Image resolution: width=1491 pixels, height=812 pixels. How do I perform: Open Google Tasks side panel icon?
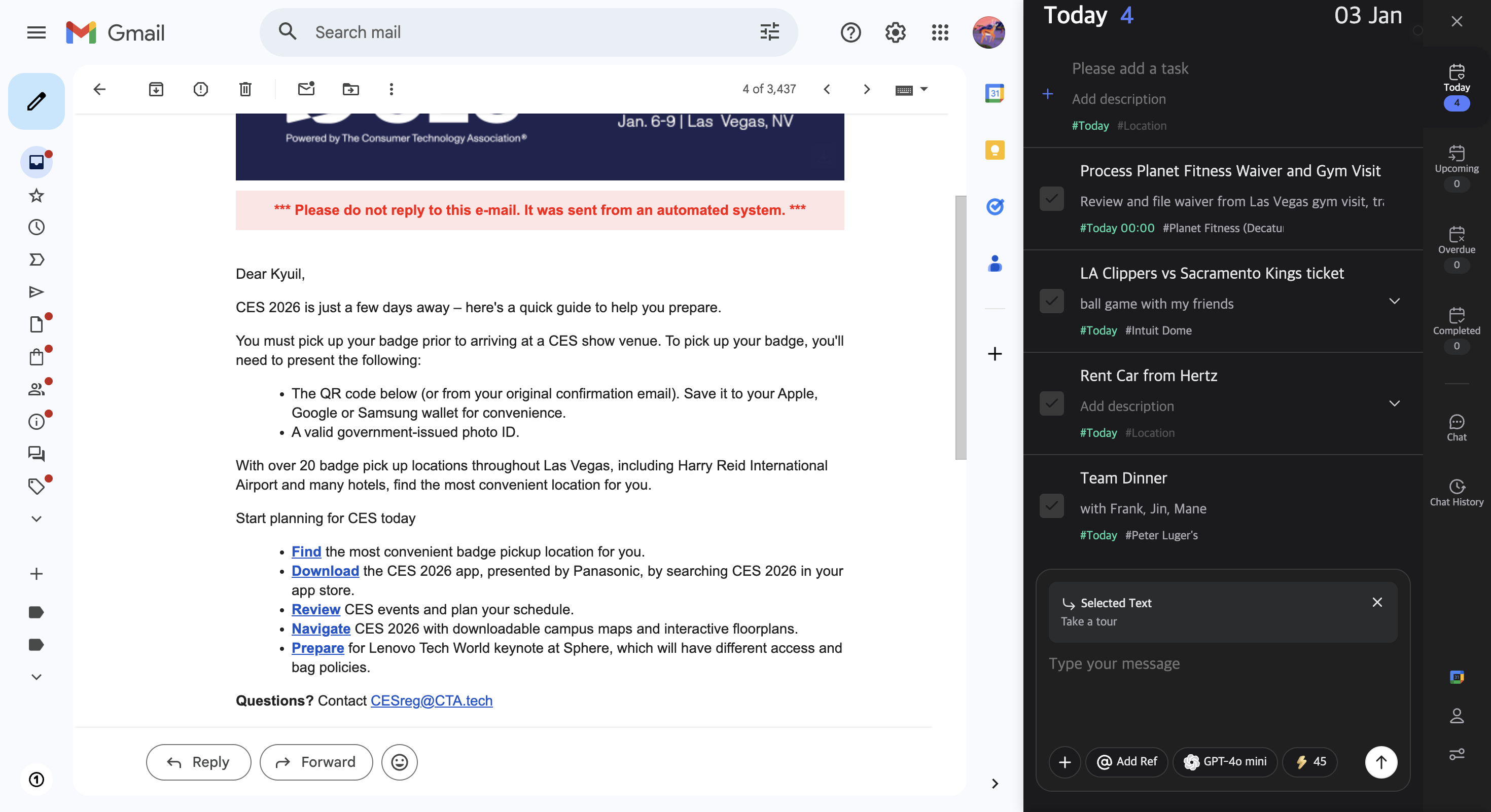coord(995,206)
